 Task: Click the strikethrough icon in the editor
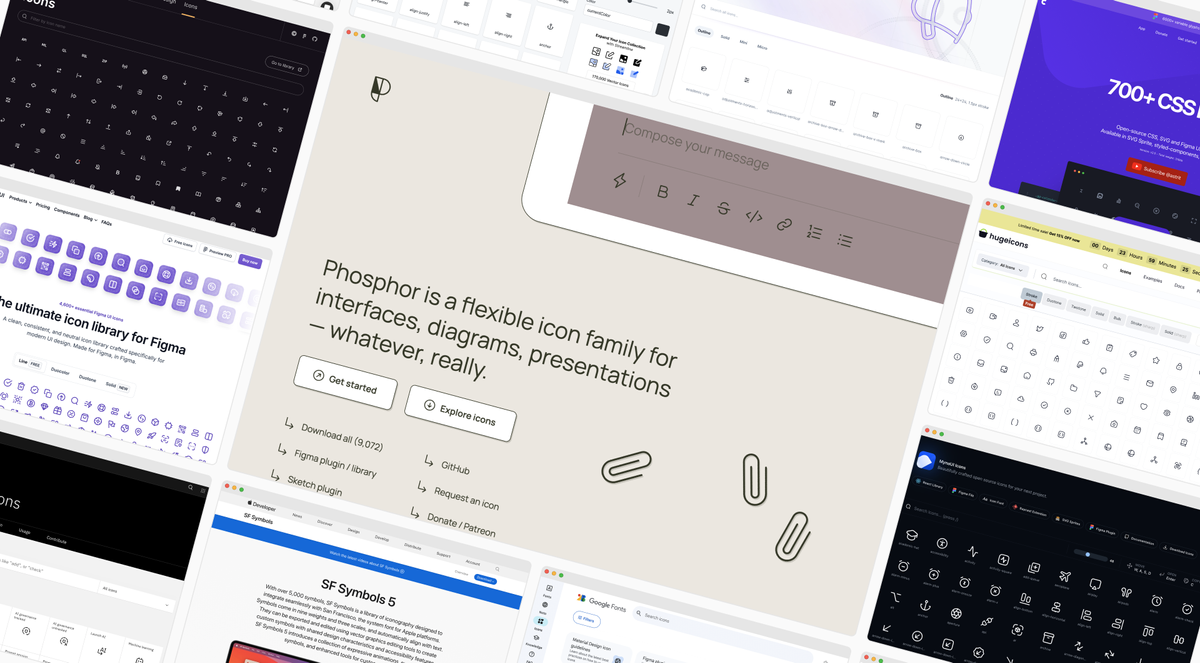coord(724,209)
